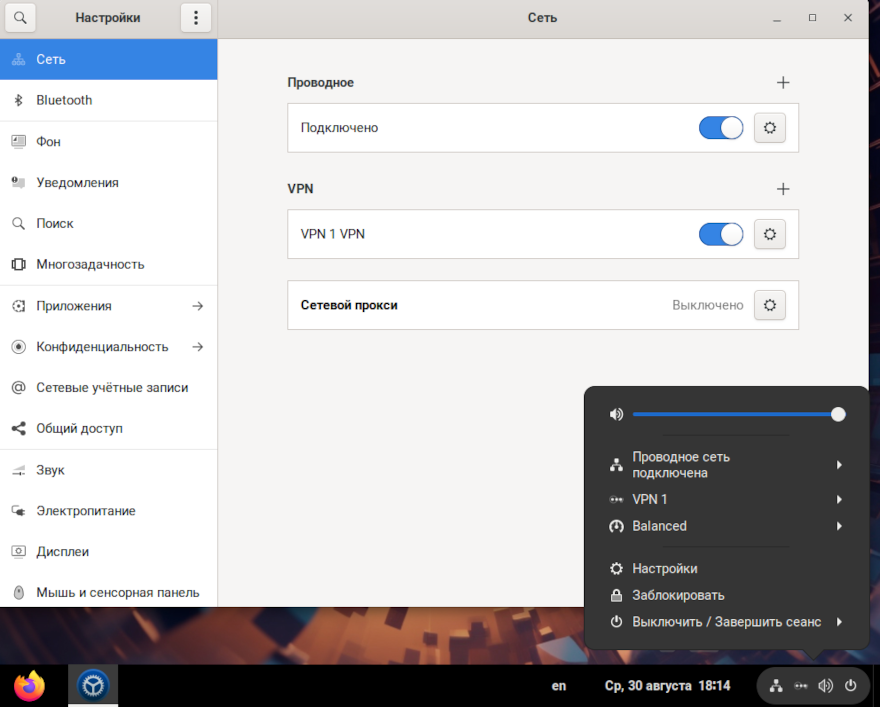This screenshot has width=880, height=707.
Task: Click the volume icon in system tray
Action: [x=825, y=686]
